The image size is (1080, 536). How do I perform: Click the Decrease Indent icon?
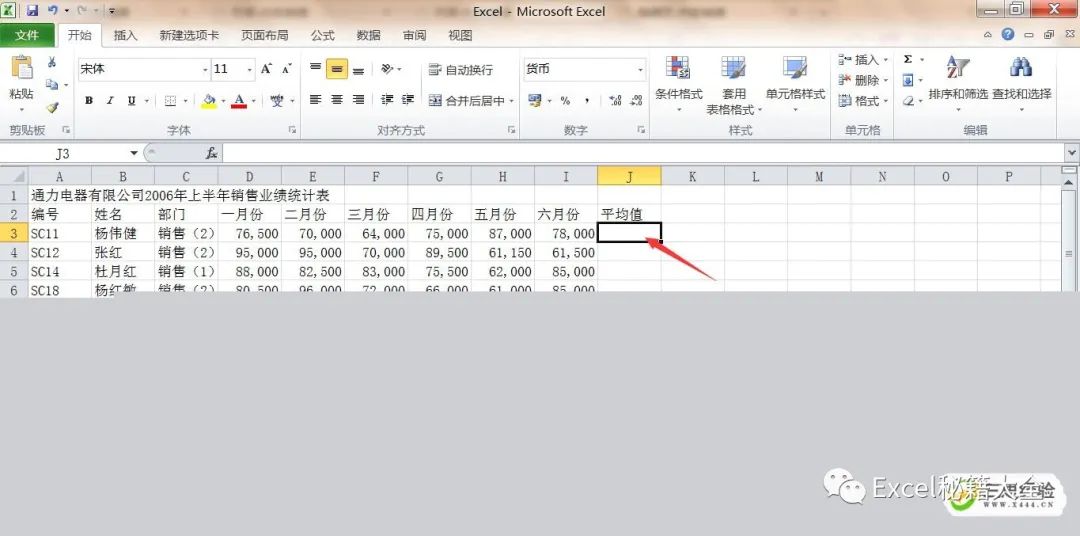(387, 100)
